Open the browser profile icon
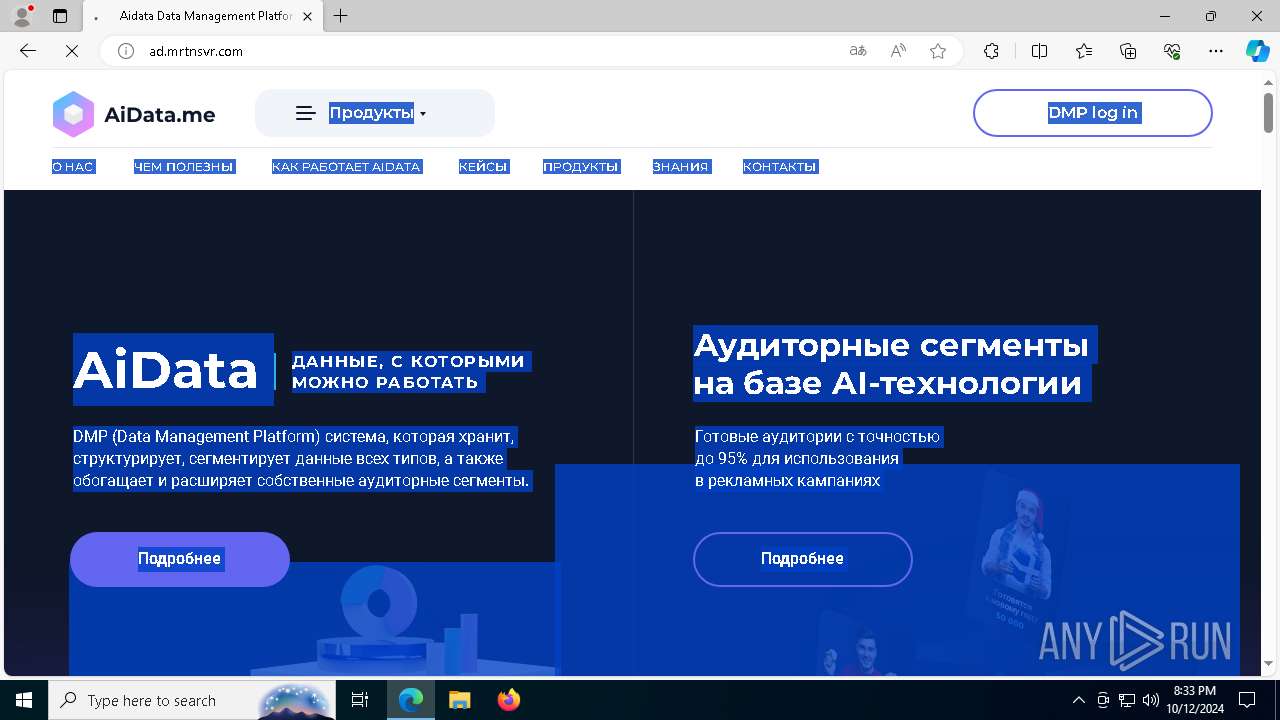The image size is (1280, 720). click(x=22, y=16)
